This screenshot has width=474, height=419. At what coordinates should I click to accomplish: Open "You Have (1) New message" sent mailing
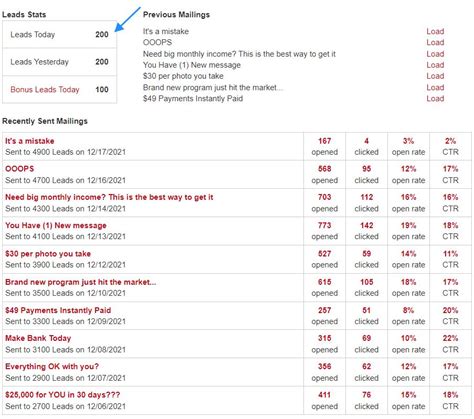[56, 225]
